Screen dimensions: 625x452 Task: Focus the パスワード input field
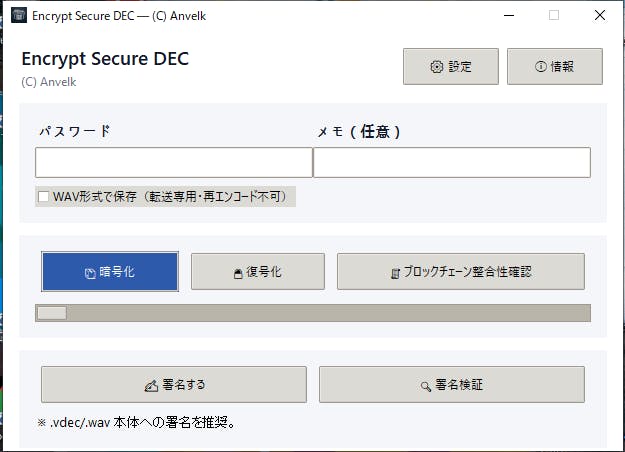[x=174, y=162]
